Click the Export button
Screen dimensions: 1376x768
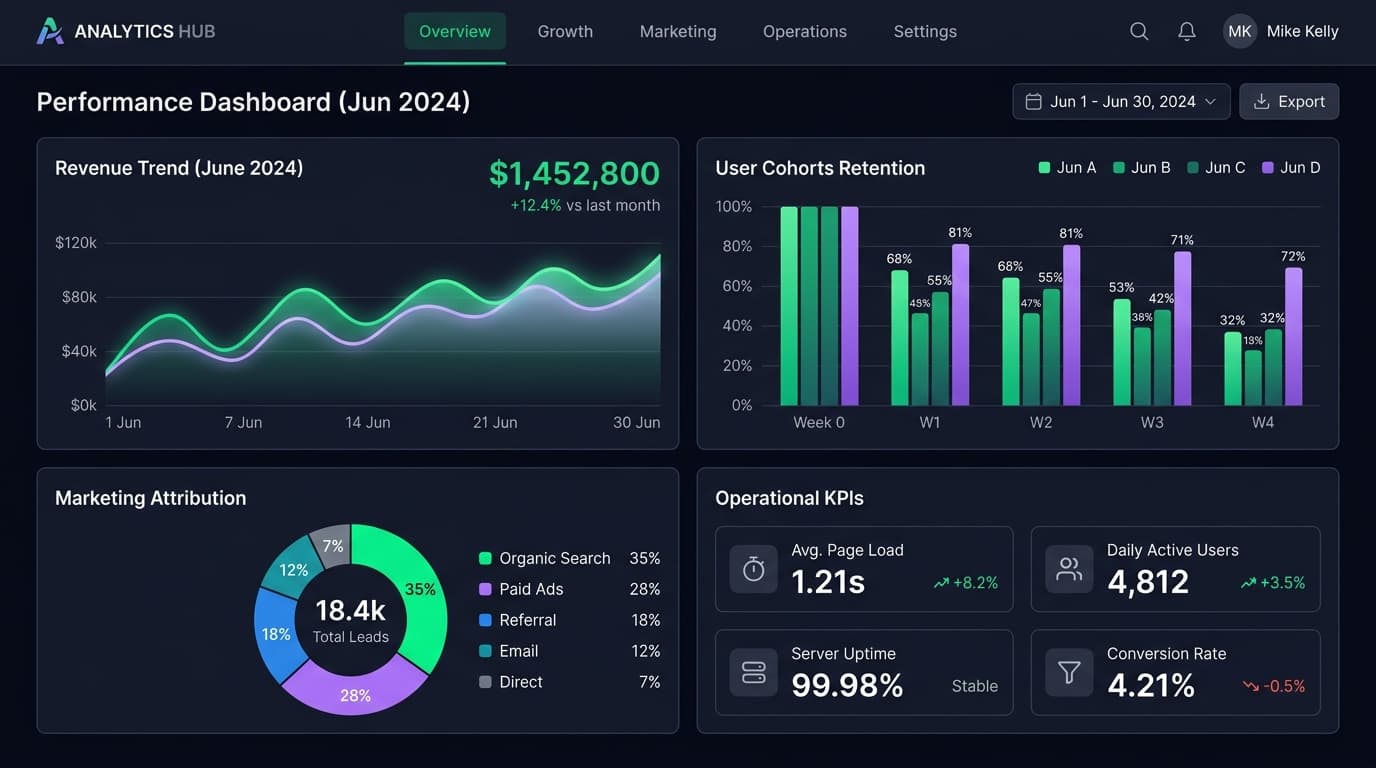[1289, 101]
